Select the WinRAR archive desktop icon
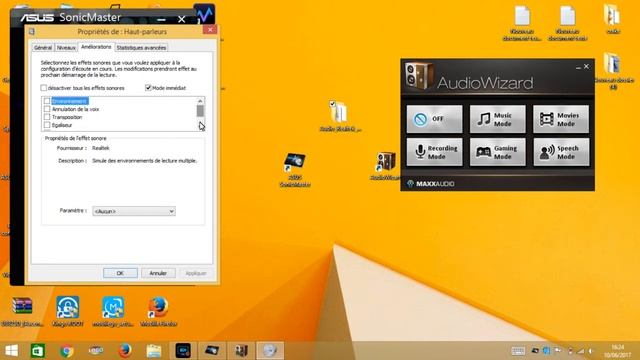640x360 pixels. (x=22, y=312)
